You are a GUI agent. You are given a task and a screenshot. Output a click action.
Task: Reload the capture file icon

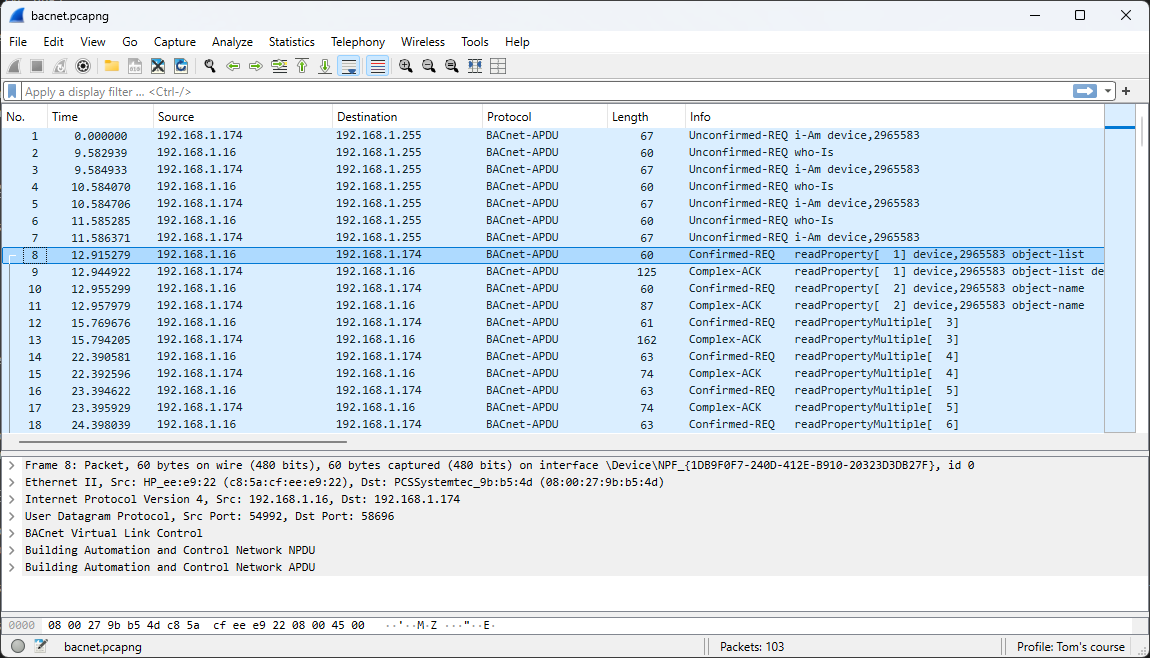[x=181, y=66]
